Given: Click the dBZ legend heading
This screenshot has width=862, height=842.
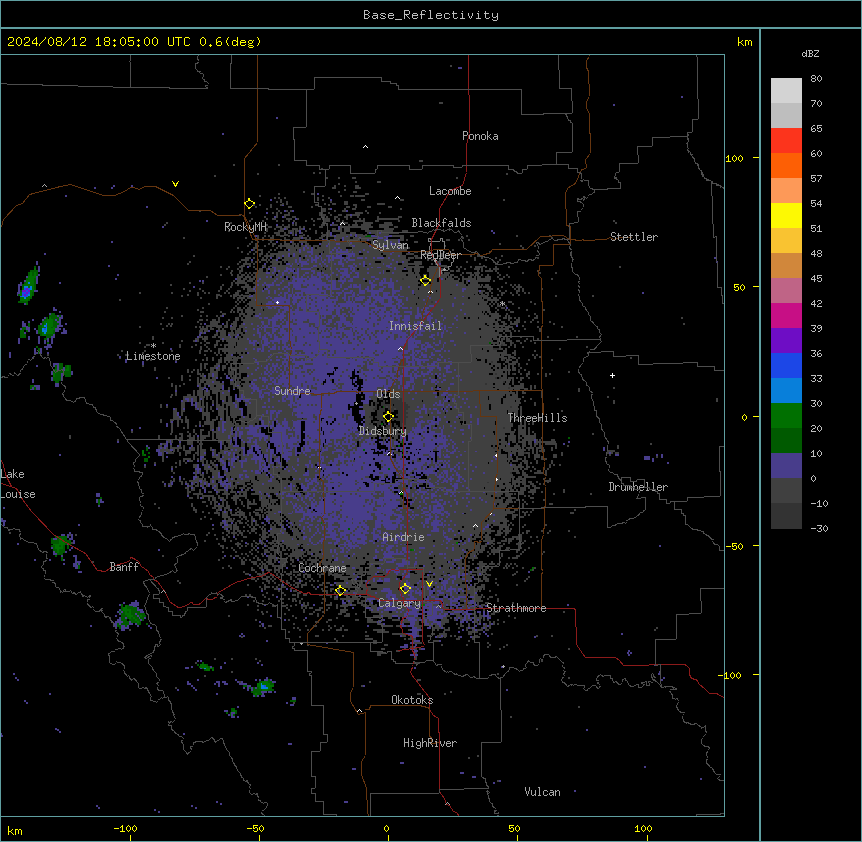Looking at the screenshot, I should click(x=810, y=53).
